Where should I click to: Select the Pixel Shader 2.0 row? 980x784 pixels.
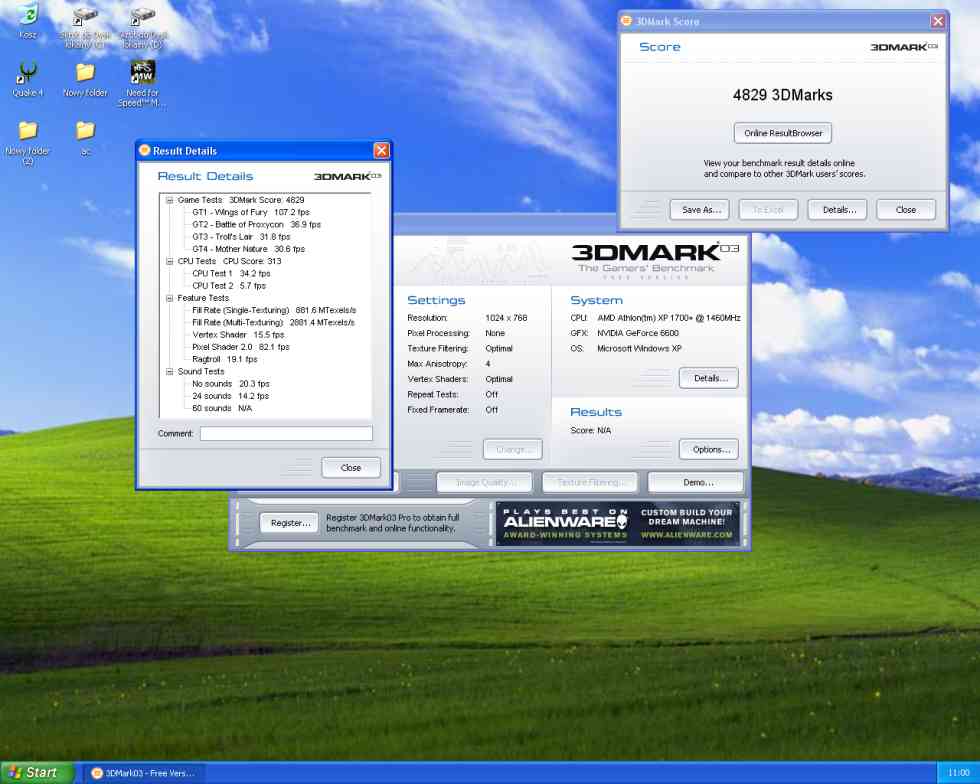(x=241, y=347)
